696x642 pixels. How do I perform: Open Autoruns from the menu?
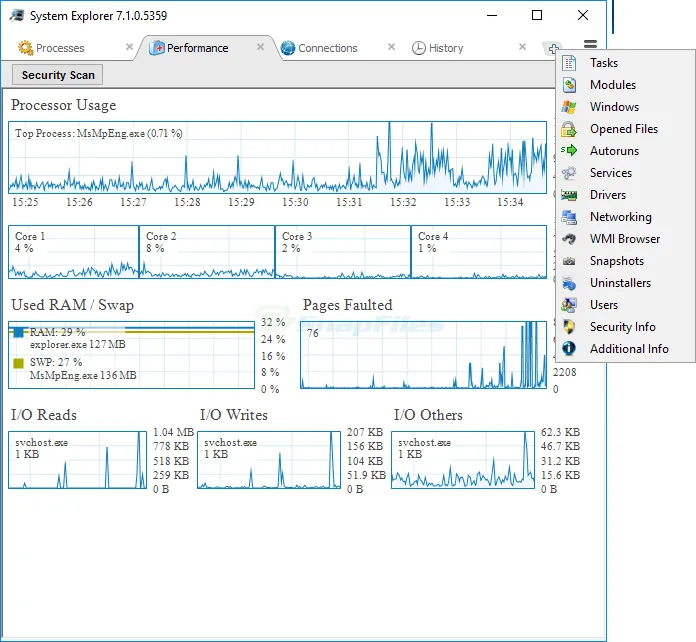point(625,151)
